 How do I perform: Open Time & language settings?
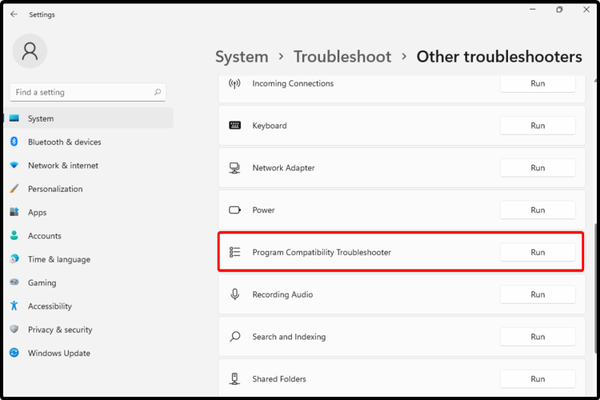point(58,259)
